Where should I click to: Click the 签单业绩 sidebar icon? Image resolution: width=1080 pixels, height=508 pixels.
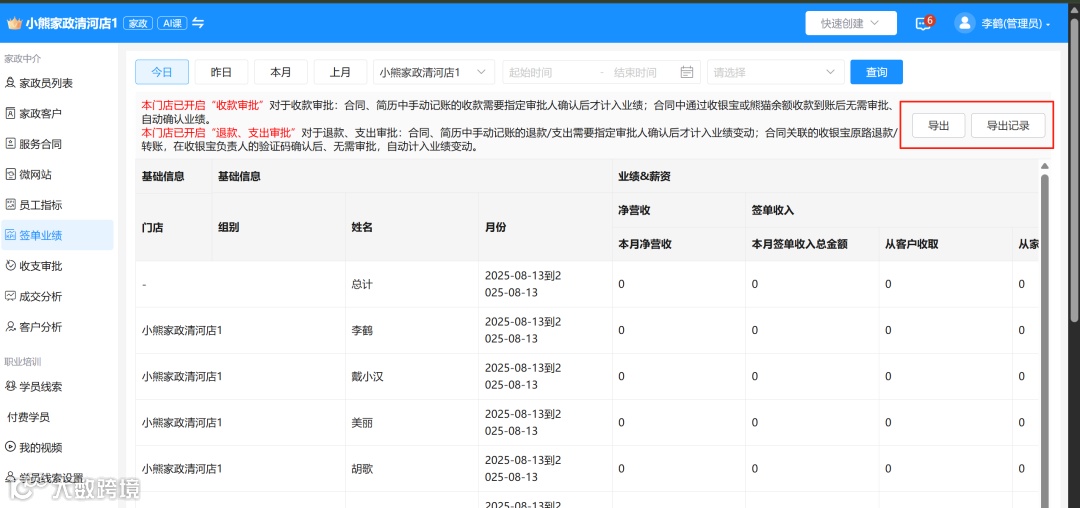10,235
